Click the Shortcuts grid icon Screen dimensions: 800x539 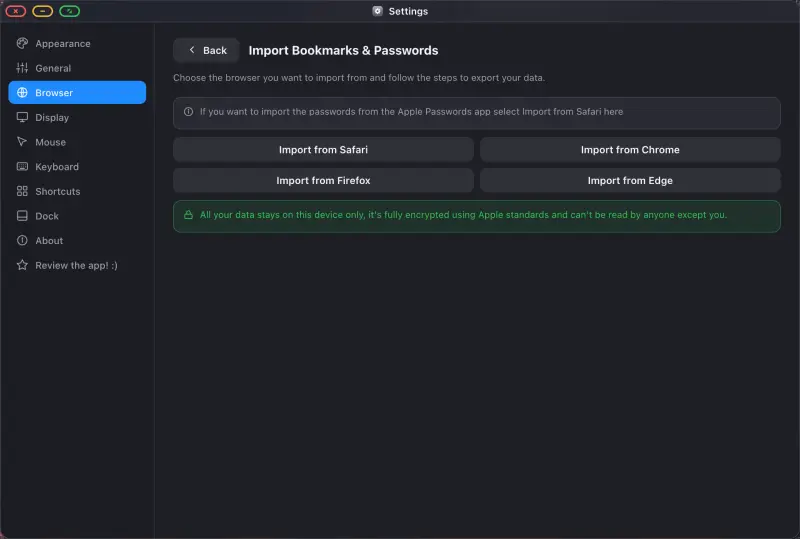22,191
